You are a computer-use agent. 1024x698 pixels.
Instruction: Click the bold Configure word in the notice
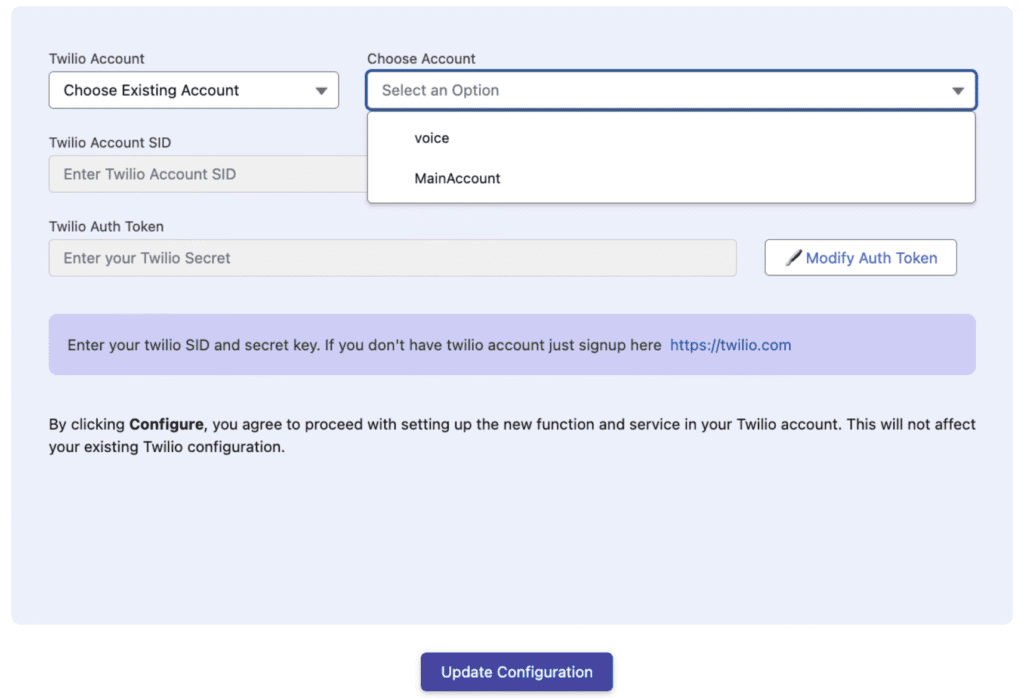click(167, 424)
